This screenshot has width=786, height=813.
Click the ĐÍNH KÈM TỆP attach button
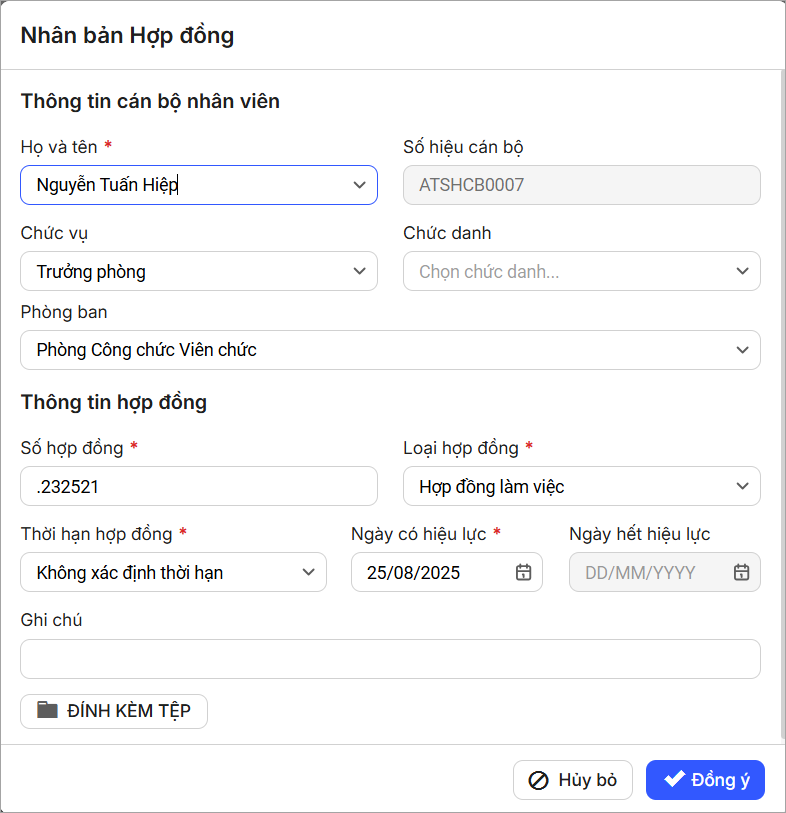[114, 711]
